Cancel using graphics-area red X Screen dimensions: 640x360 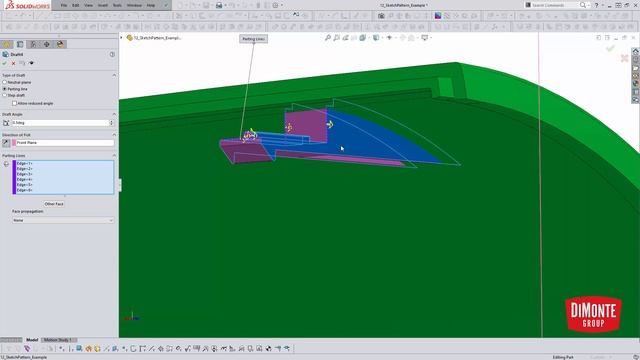(624, 58)
